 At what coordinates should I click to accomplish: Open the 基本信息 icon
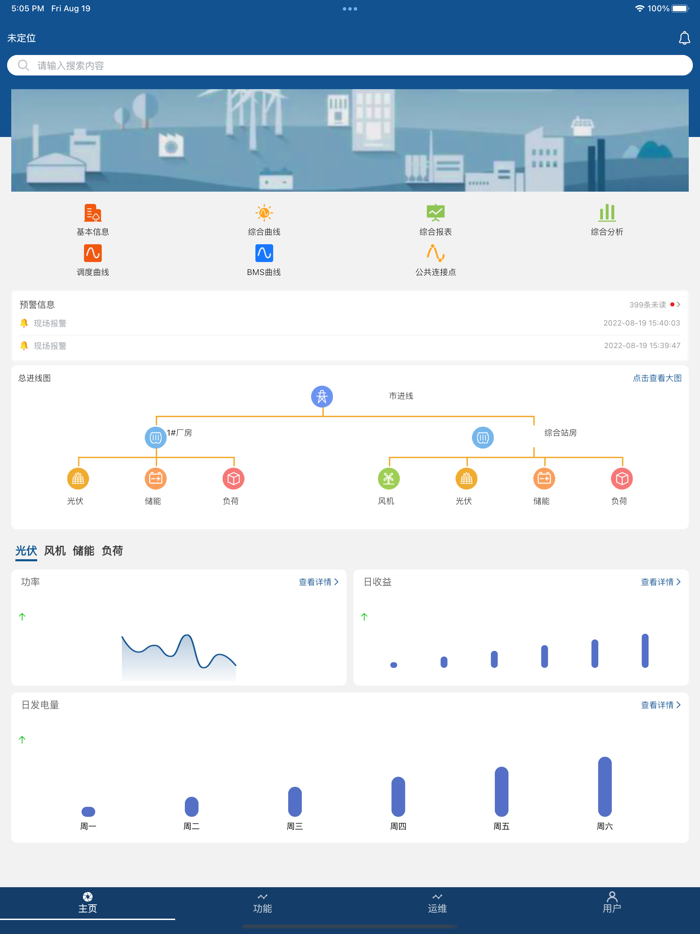[92, 213]
